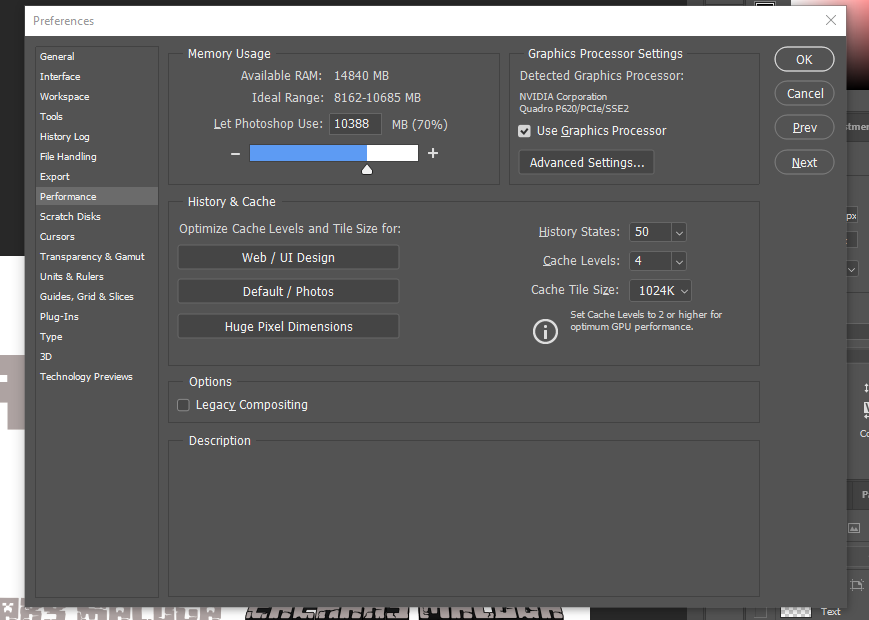Switch to the Scratch Disks preferences section
This screenshot has width=869, height=620.
70,216
